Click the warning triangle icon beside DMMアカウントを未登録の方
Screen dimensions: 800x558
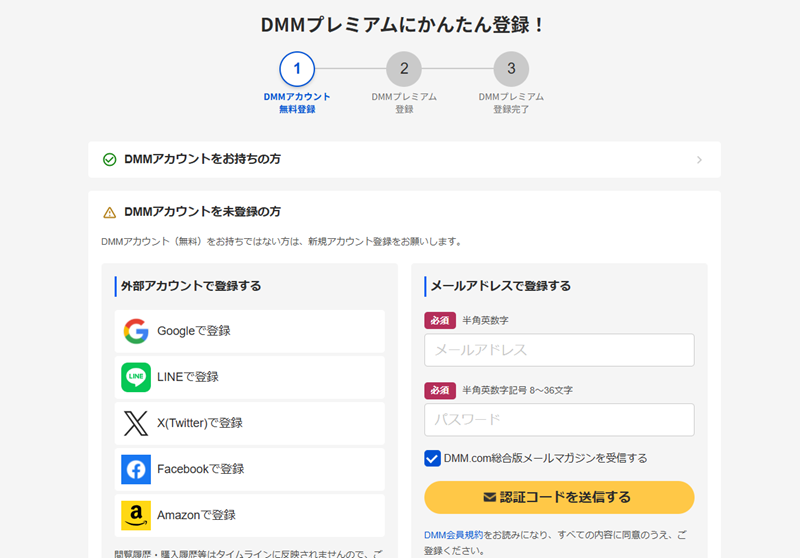pyautogui.click(x=110, y=212)
